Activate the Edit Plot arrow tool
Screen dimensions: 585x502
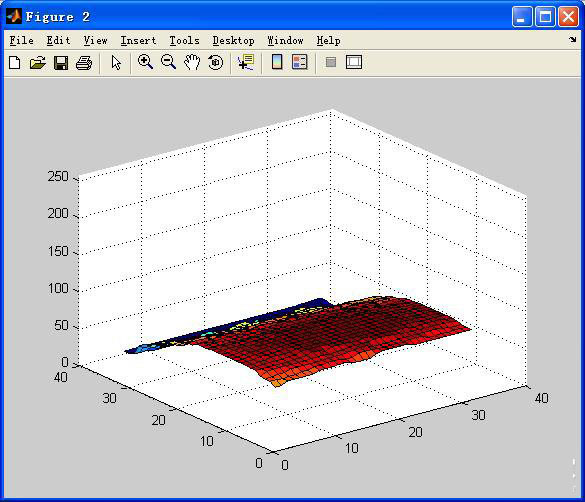pyautogui.click(x=116, y=62)
